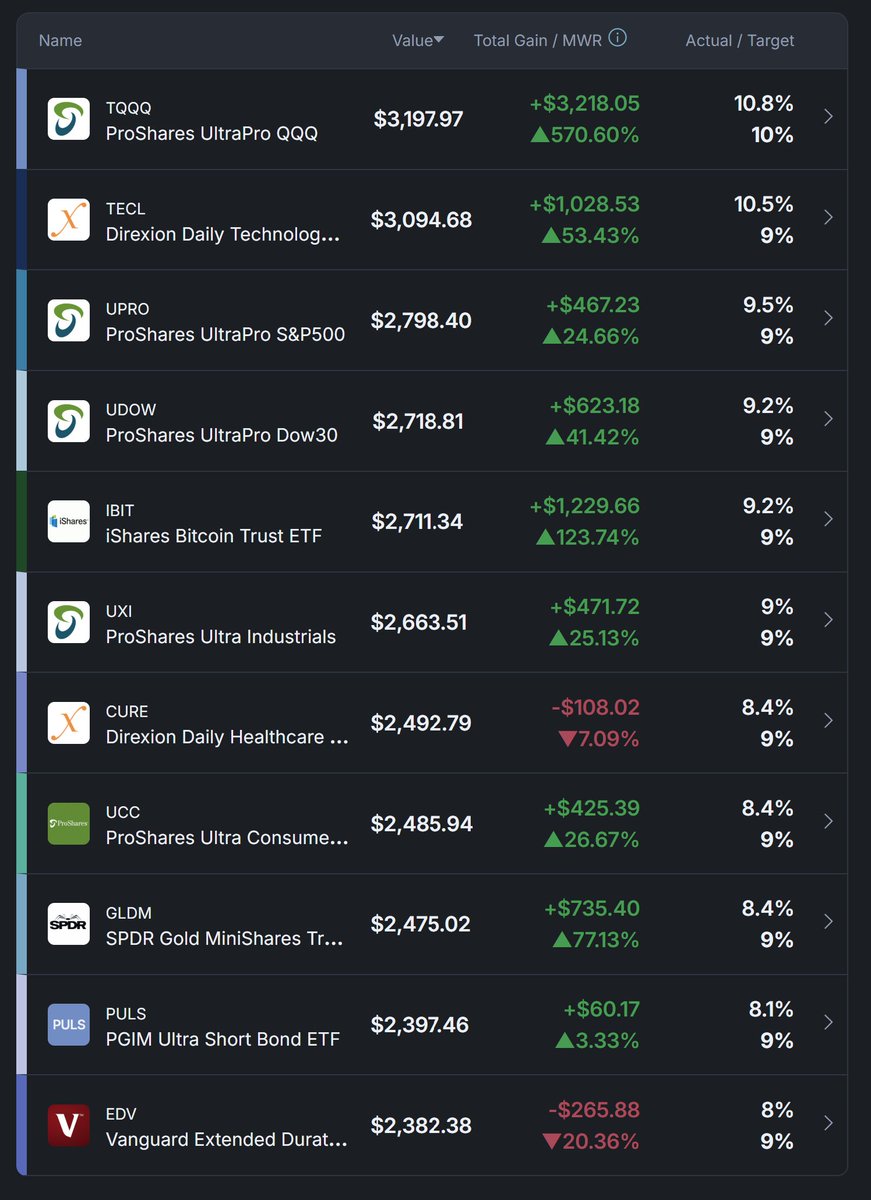Screen dimensions: 871x1200
Task: Click the UPRO ProShares logo icon
Action: click(69, 320)
